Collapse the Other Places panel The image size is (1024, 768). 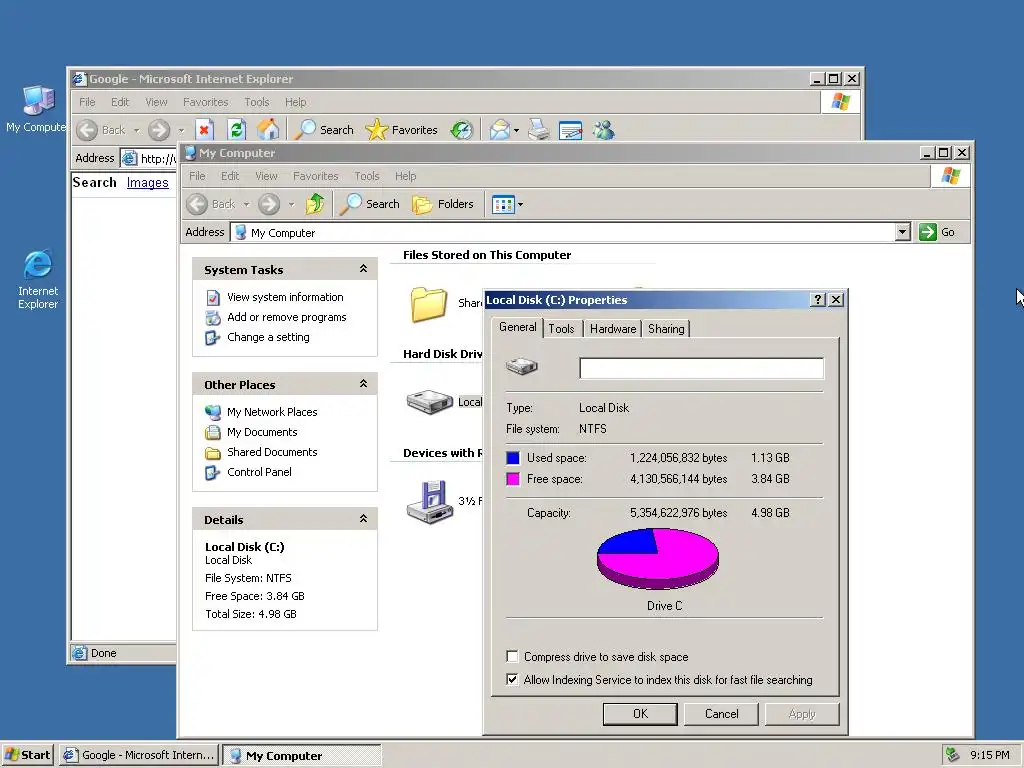click(363, 384)
